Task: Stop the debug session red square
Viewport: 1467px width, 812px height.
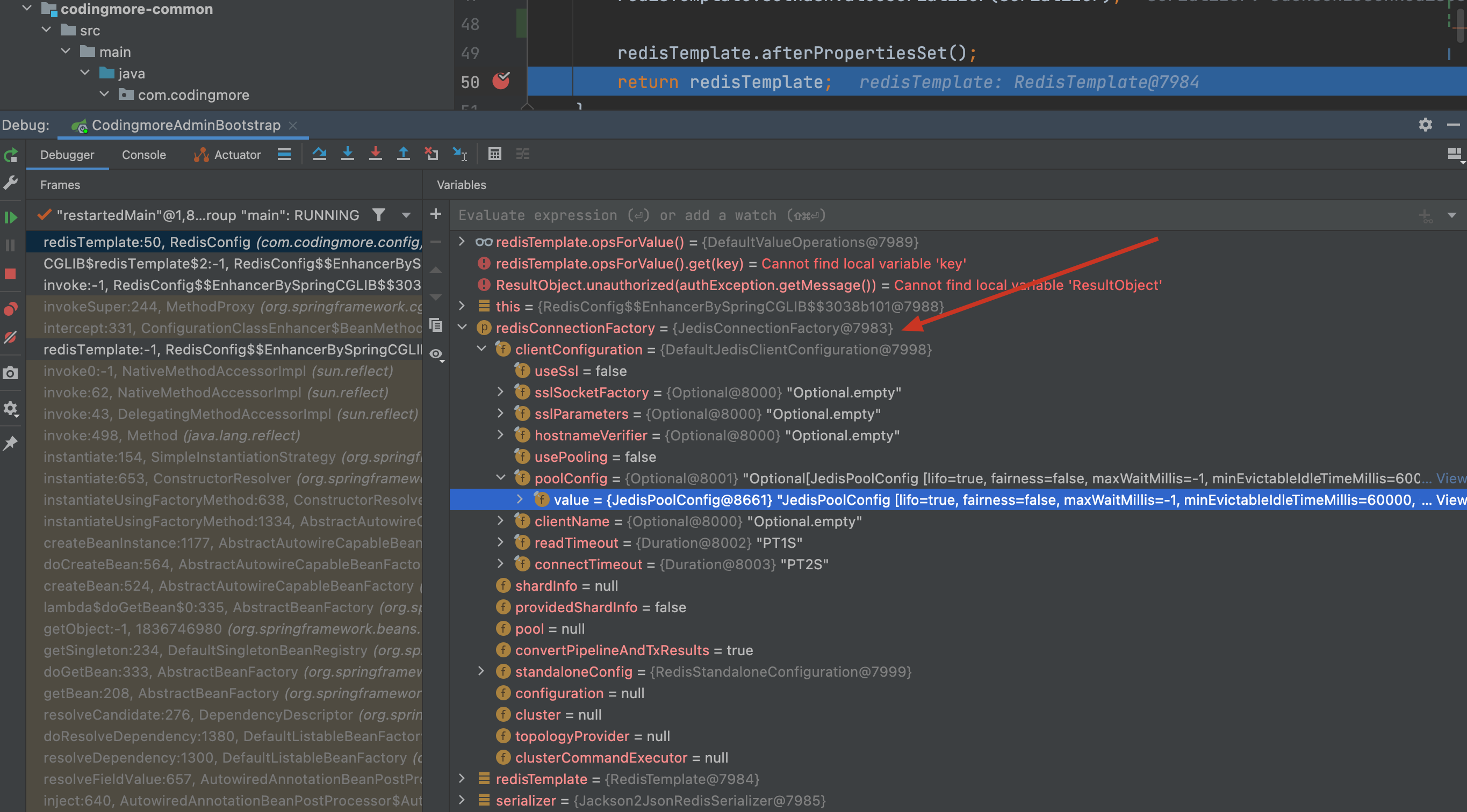Action: click(11, 274)
